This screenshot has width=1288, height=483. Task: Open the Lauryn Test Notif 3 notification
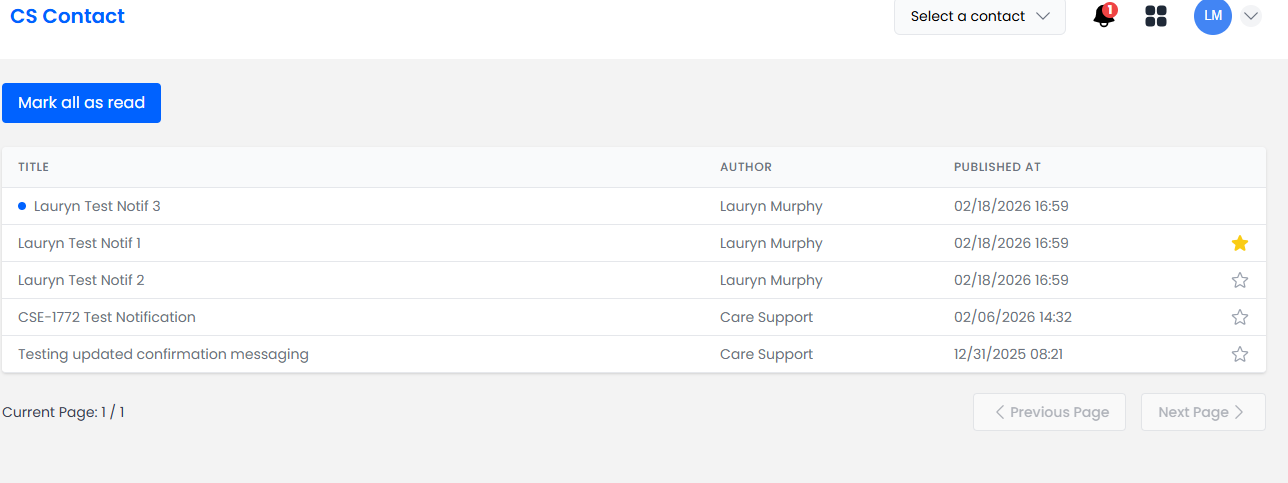pyautogui.click(x=97, y=206)
